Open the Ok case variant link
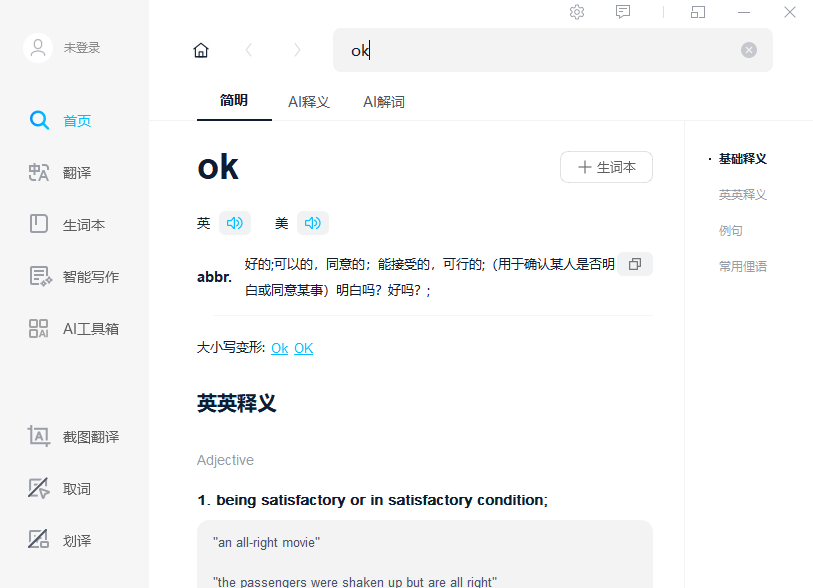Viewport: 813px width, 588px height. (279, 348)
